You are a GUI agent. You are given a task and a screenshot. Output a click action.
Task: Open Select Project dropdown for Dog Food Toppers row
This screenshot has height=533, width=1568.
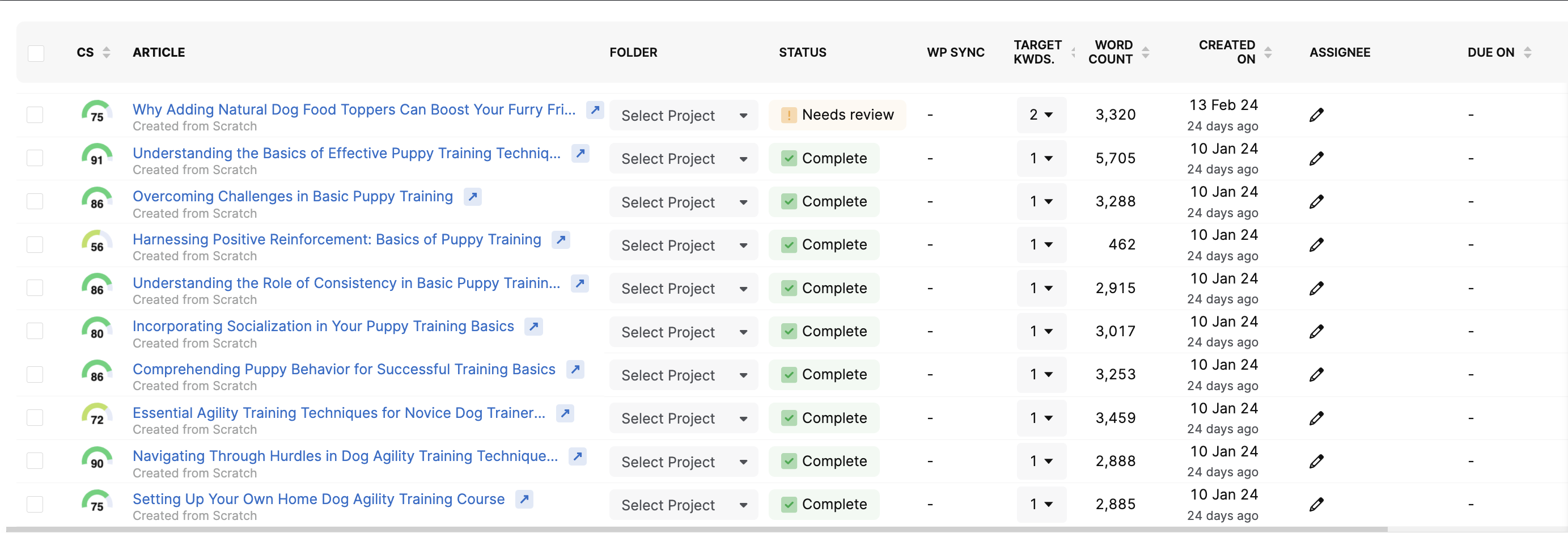(684, 115)
